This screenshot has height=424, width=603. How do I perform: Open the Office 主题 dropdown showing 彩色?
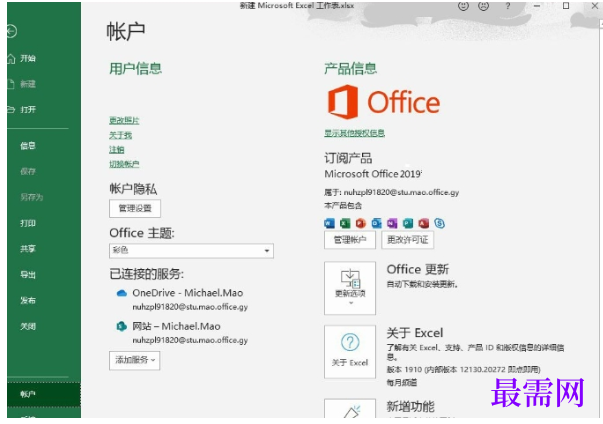[191, 251]
